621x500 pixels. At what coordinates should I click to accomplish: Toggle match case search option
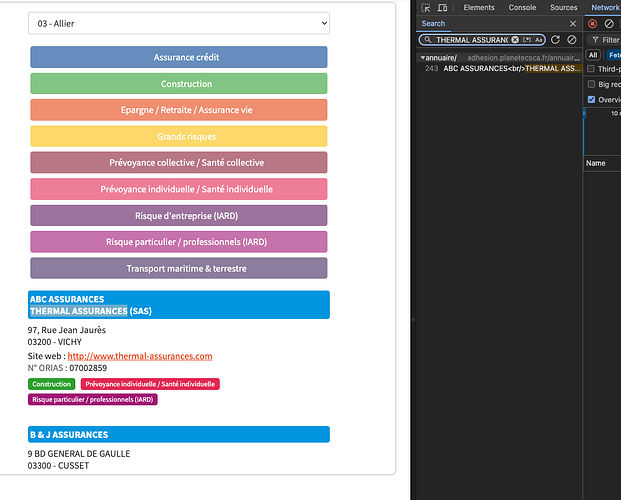click(539, 40)
